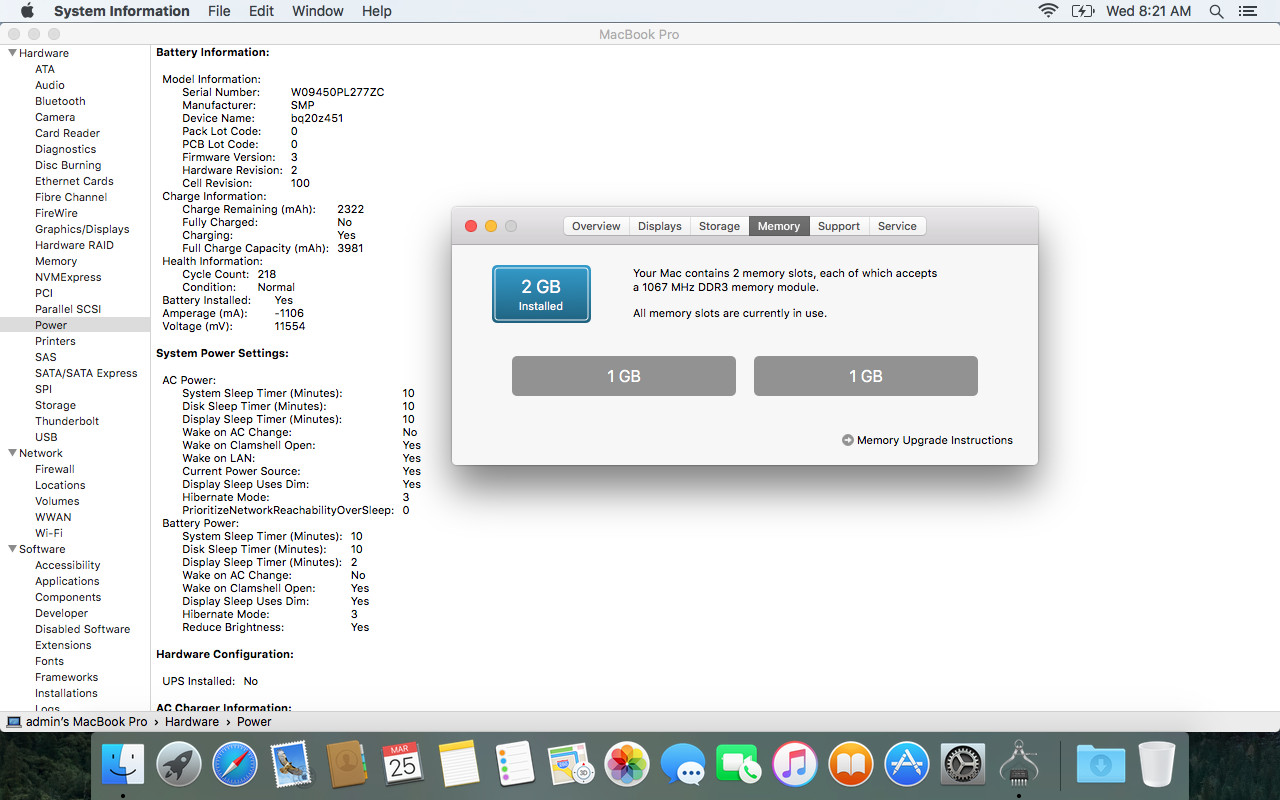The width and height of the screenshot is (1280, 800).
Task: Click admin's MacBook Pro in path bar
Action: (x=77, y=722)
